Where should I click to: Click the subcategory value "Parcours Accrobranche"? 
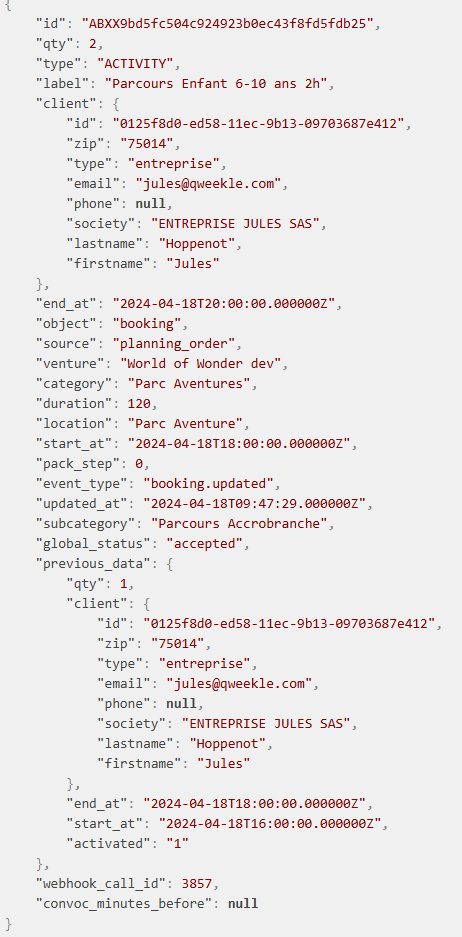pyautogui.click(x=238, y=523)
